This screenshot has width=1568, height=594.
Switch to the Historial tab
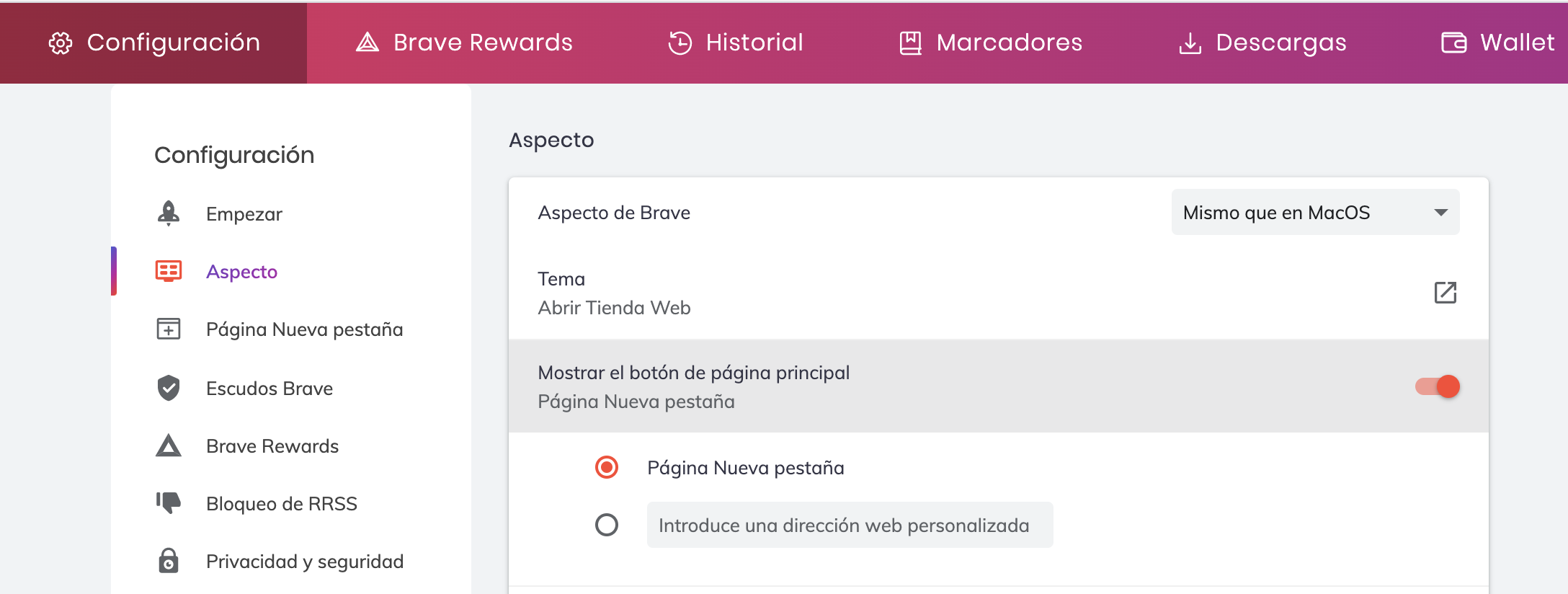tap(736, 43)
